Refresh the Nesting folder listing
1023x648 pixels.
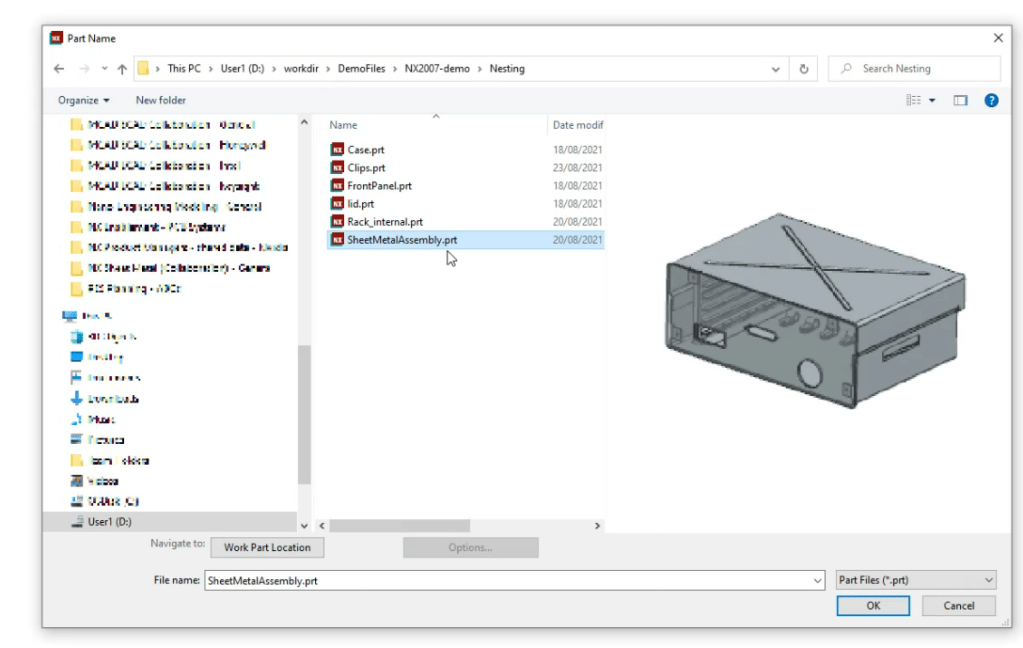(x=804, y=69)
